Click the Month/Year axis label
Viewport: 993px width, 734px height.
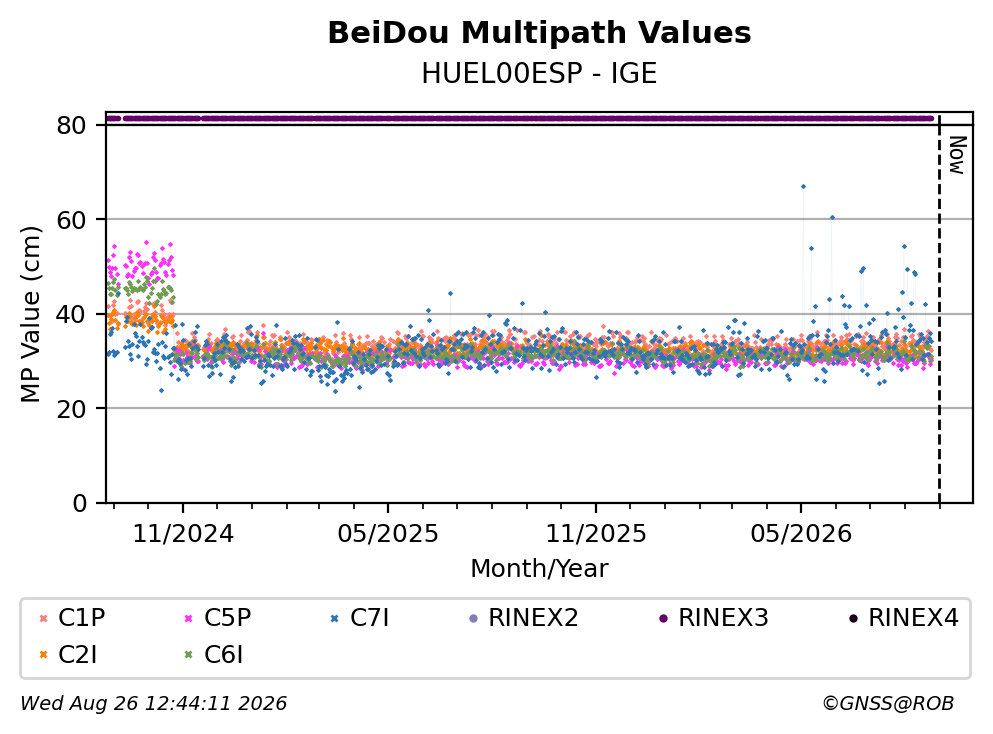tap(539, 568)
